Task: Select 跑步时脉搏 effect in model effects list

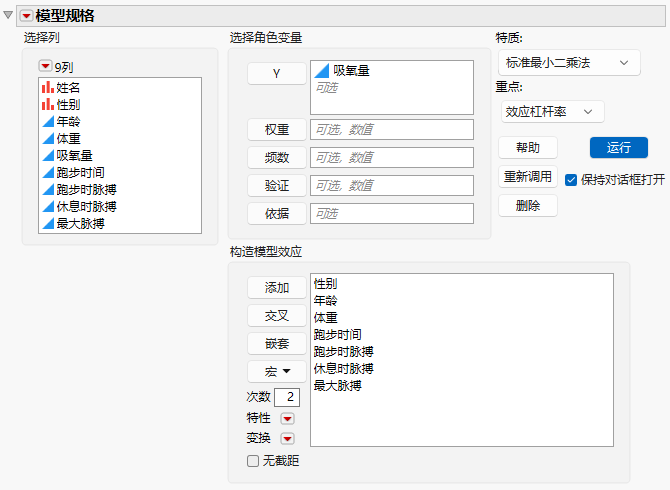Action: (x=344, y=352)
